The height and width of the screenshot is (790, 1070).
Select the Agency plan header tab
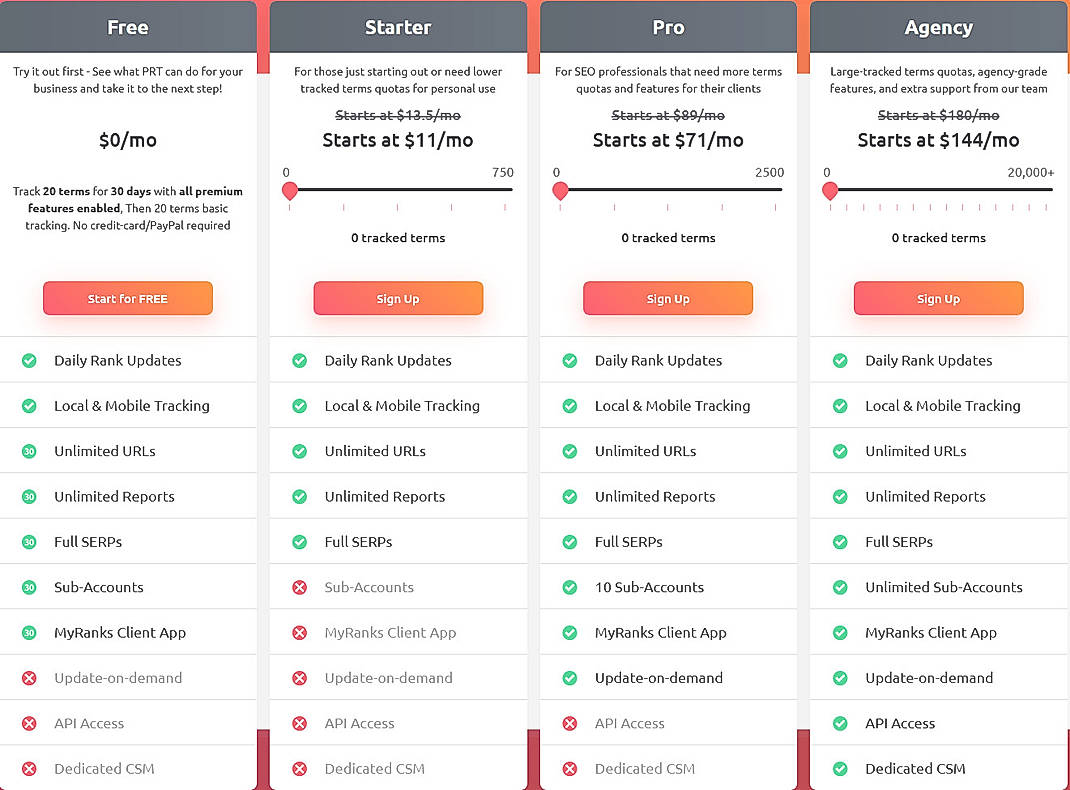pos(938,27)
